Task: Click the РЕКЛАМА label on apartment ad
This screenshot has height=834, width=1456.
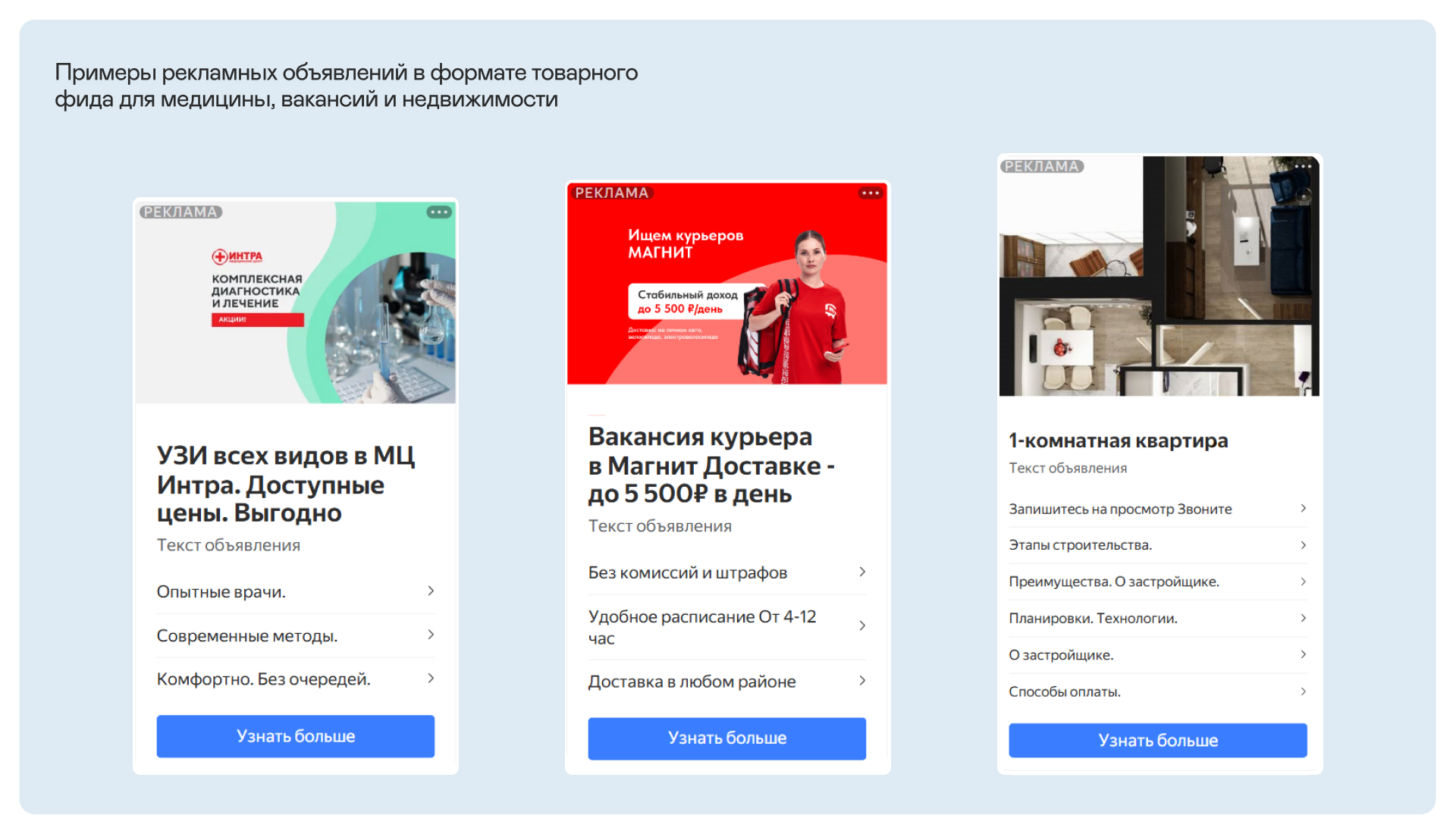Action: 1042,166
